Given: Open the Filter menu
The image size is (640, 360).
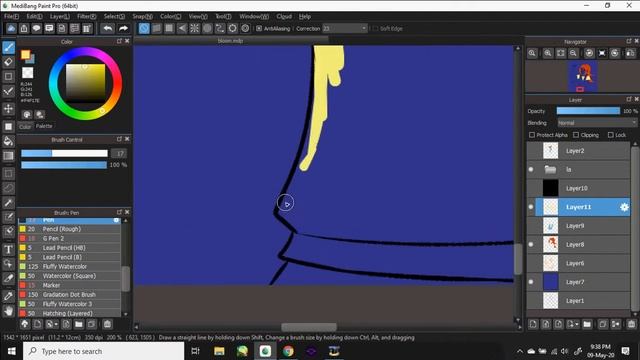Looking at the screenshot, I should pos(87,16).
